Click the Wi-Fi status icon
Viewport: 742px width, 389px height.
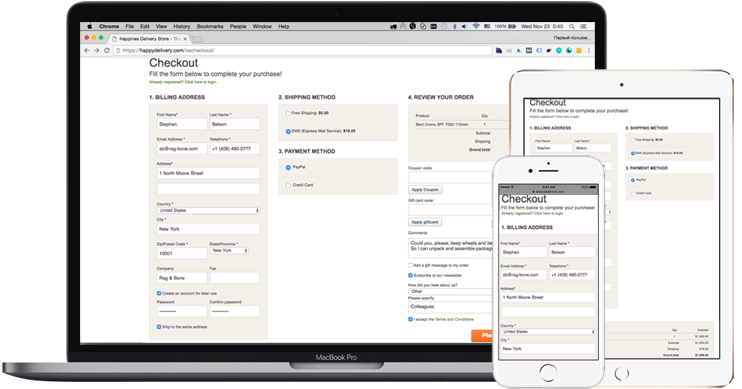[476, 27]
